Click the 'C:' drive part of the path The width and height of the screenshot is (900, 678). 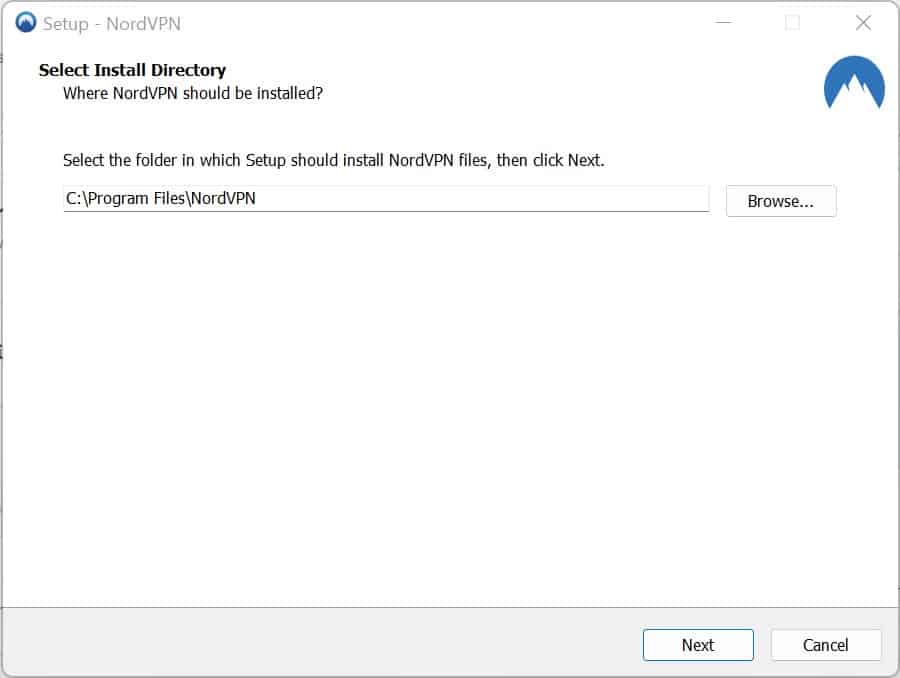pyautogui.click(x=74, y=199)
